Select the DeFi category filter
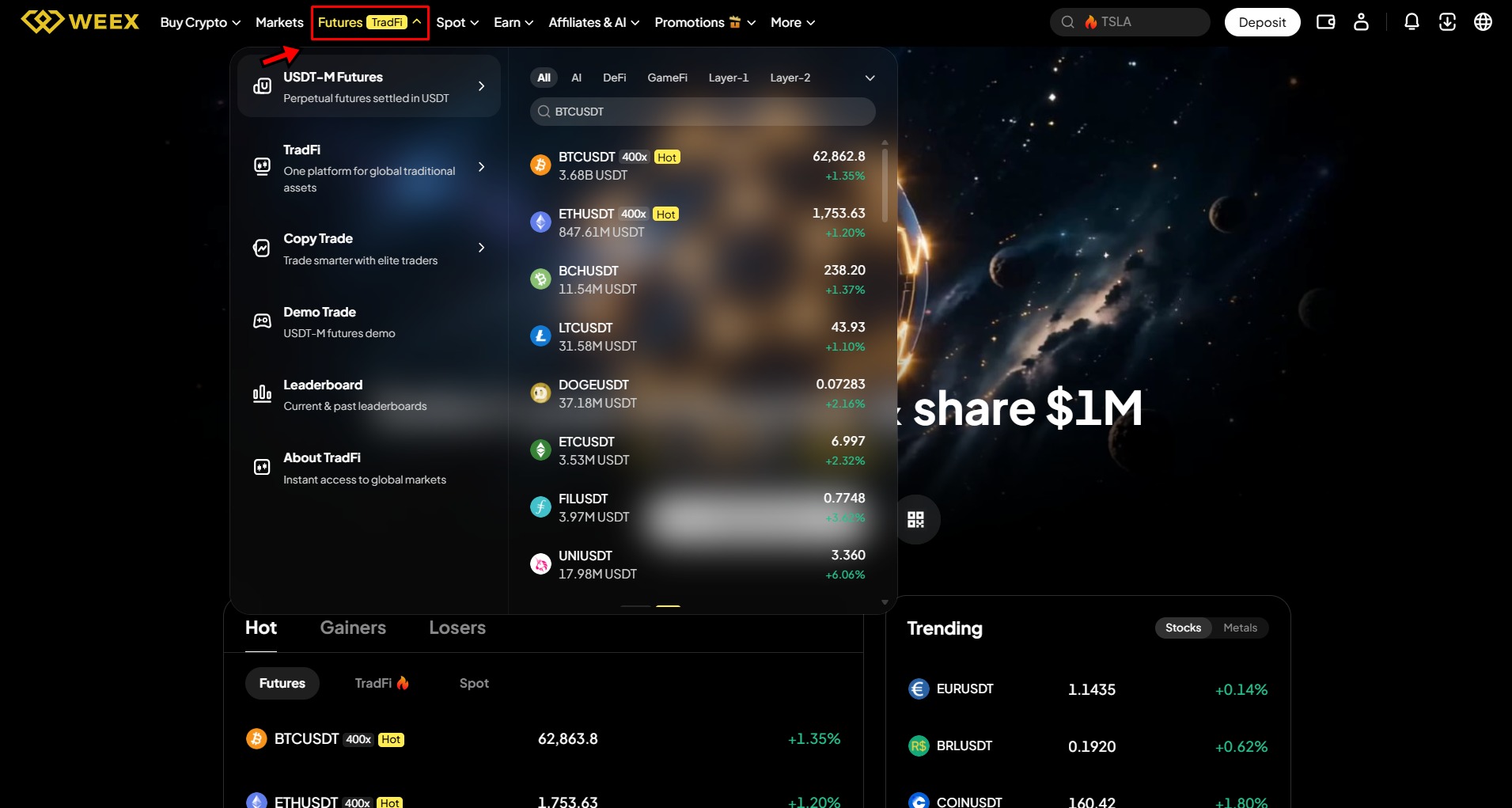Viewport: 1512px width, 808px height. (x=615, y=78)
